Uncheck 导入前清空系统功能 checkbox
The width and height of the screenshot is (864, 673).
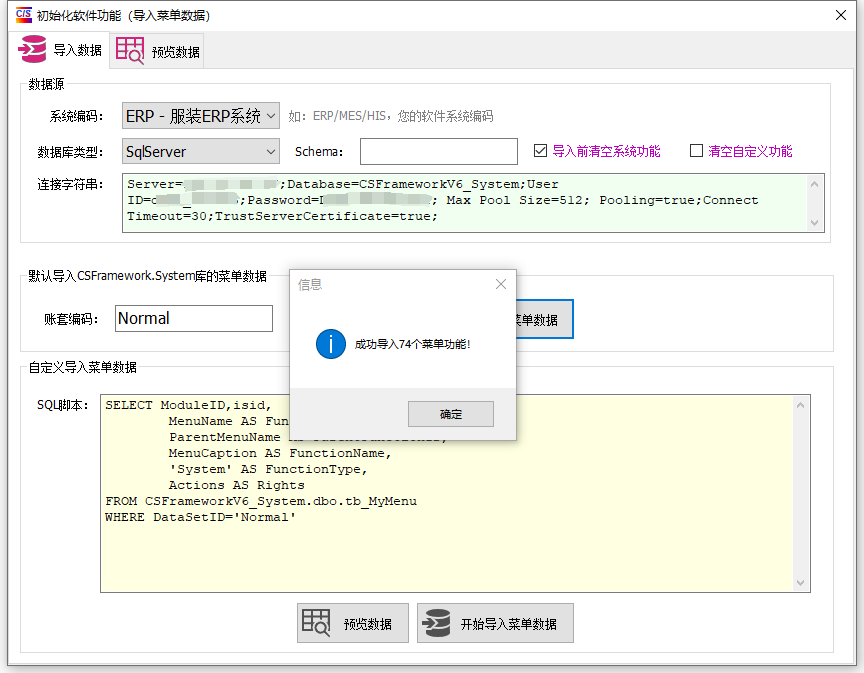pos(541,150)
